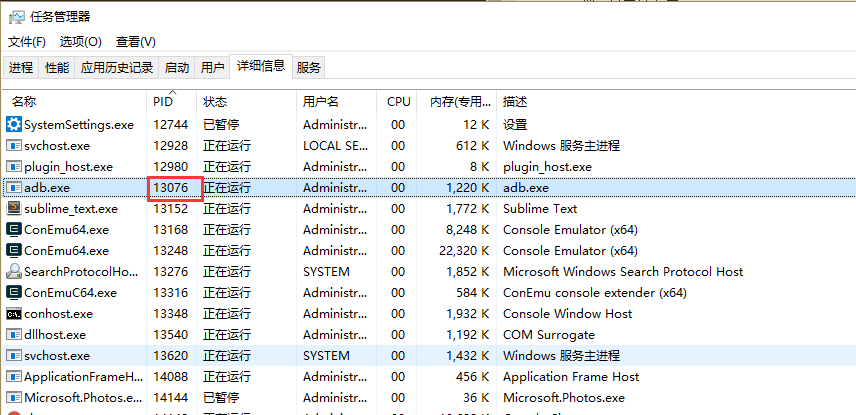Click the sublime_text.exe icon

14,209
